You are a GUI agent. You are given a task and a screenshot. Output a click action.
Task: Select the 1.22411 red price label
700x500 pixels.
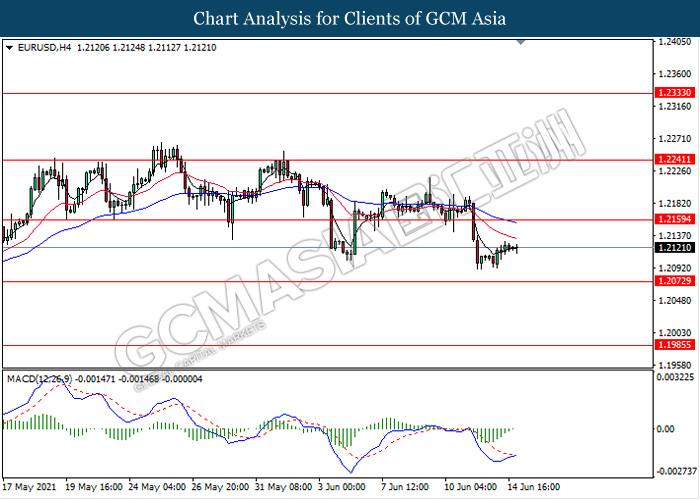coord(675,159)
